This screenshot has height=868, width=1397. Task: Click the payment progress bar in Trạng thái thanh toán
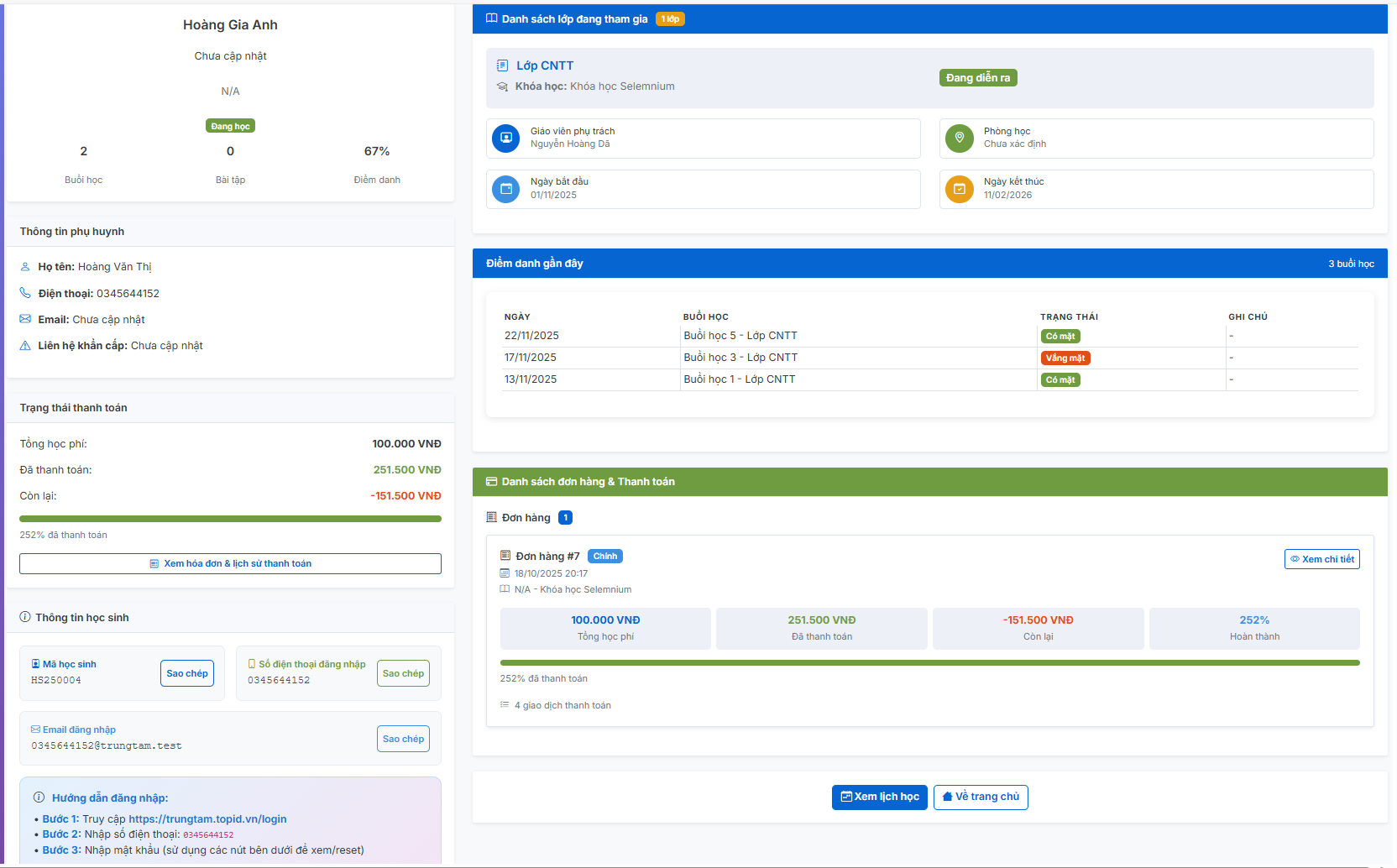[230, 519]
